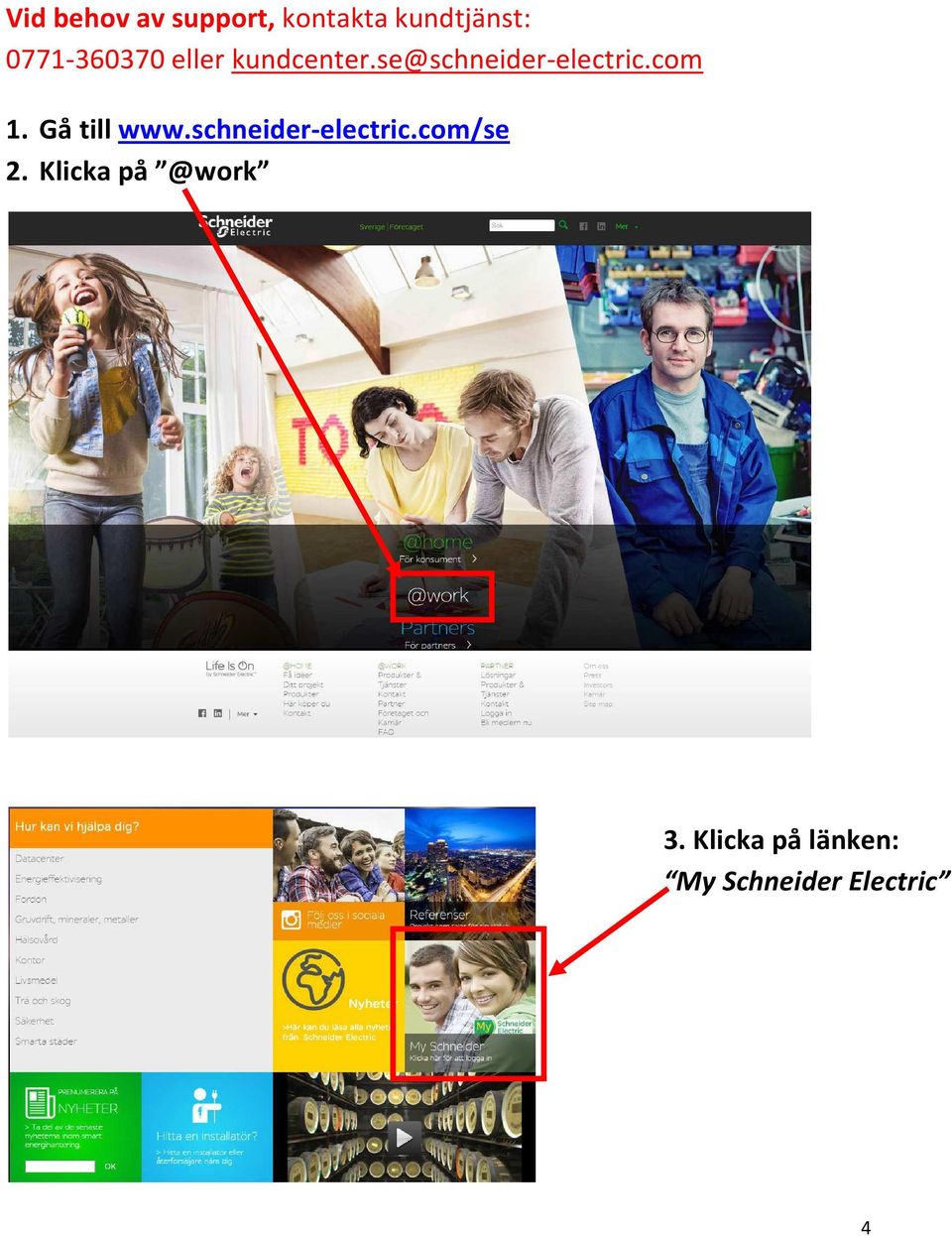Click footer link Ditt projekt
This screenshot has height=1236, width=952.
(x=303, y=684)
